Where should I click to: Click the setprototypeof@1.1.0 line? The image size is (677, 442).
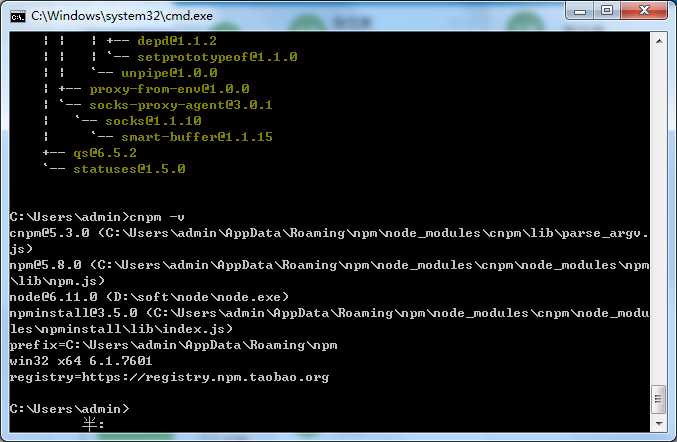217,57
